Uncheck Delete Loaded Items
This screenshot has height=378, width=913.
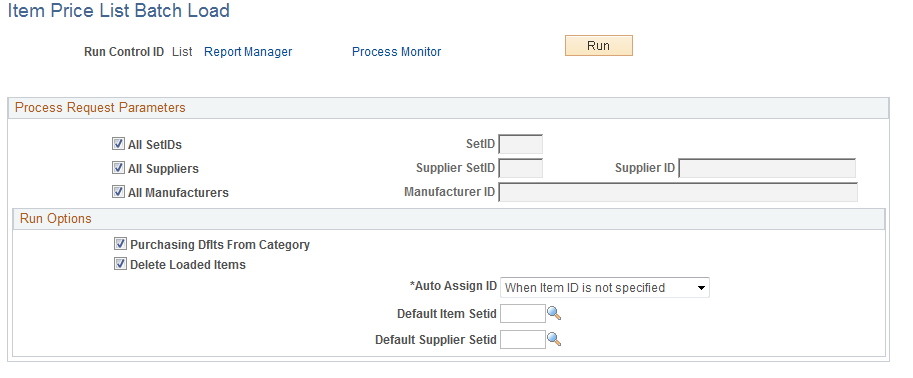pyautogui.click(x=121, y=264)
